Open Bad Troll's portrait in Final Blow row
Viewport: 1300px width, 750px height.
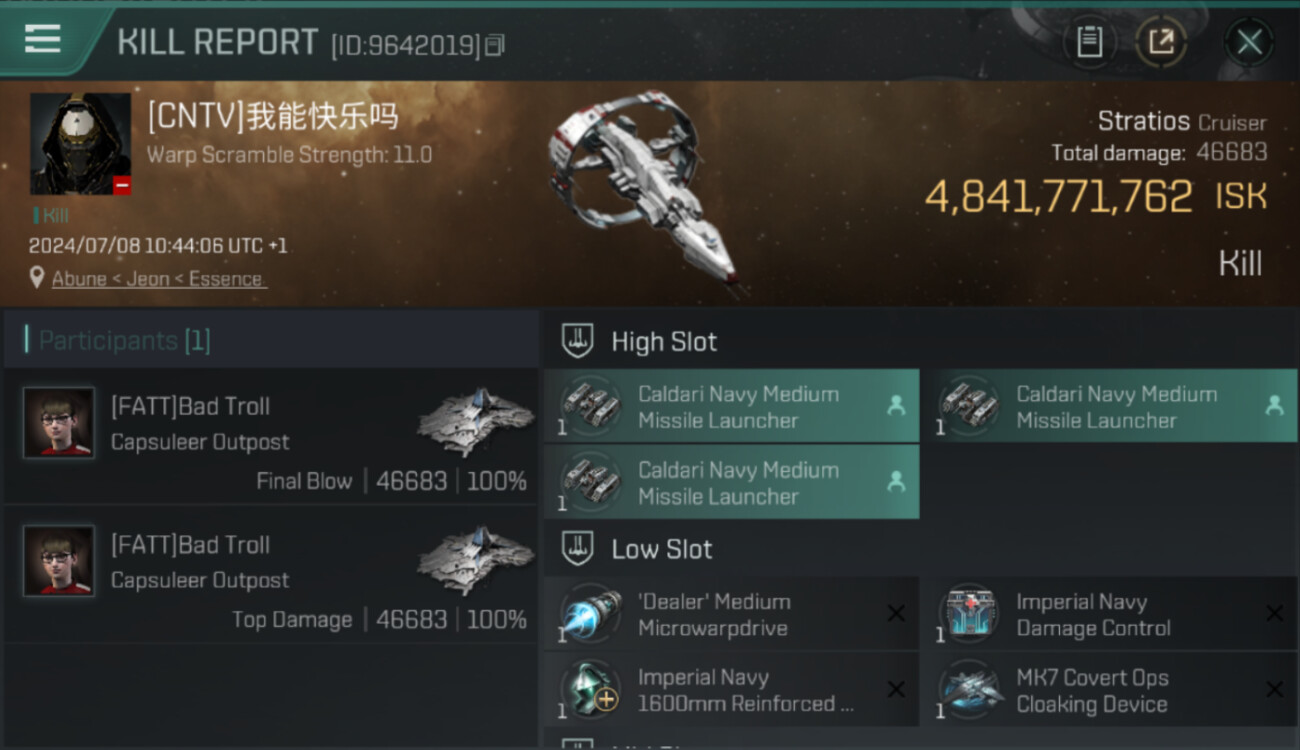59,423
